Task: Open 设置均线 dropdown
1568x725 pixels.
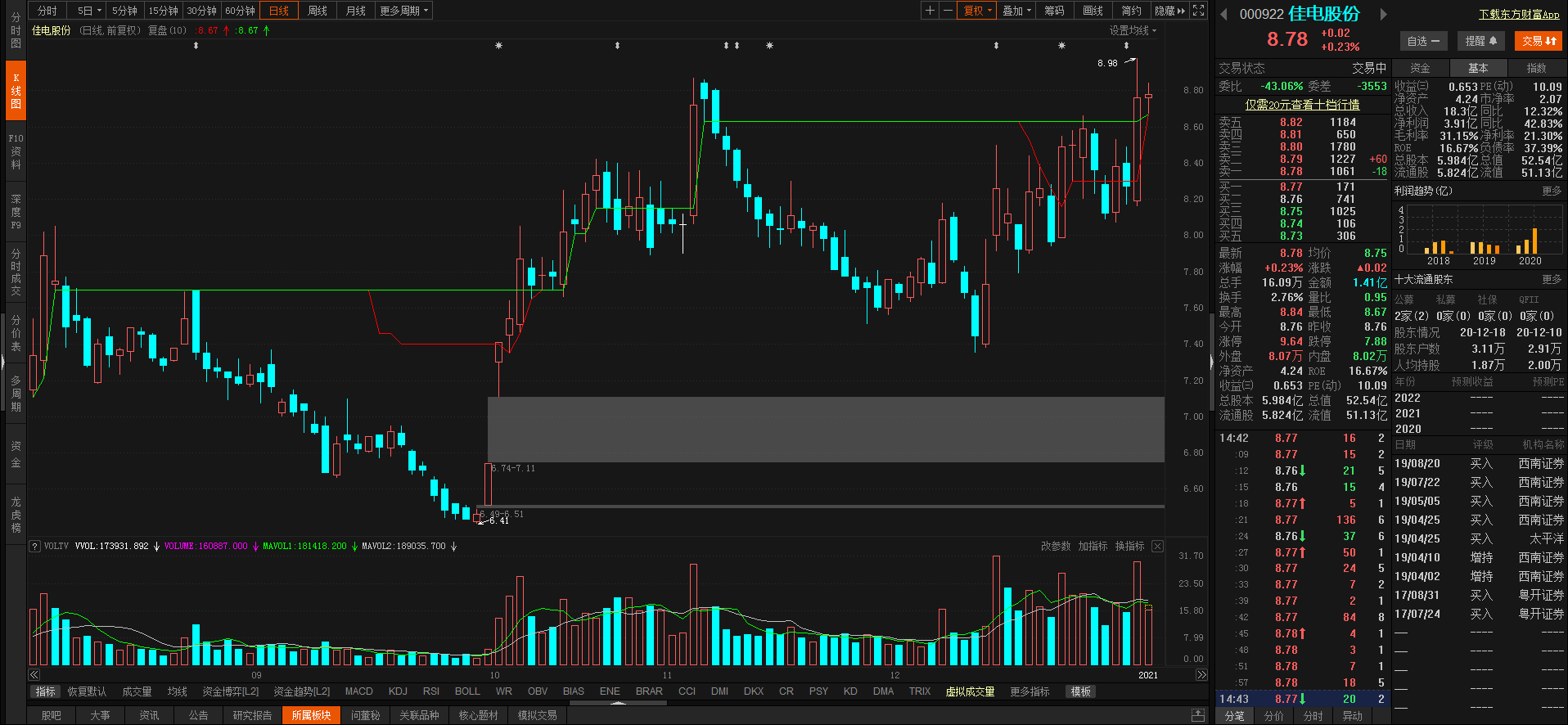Action: (x=1133, y=30)
